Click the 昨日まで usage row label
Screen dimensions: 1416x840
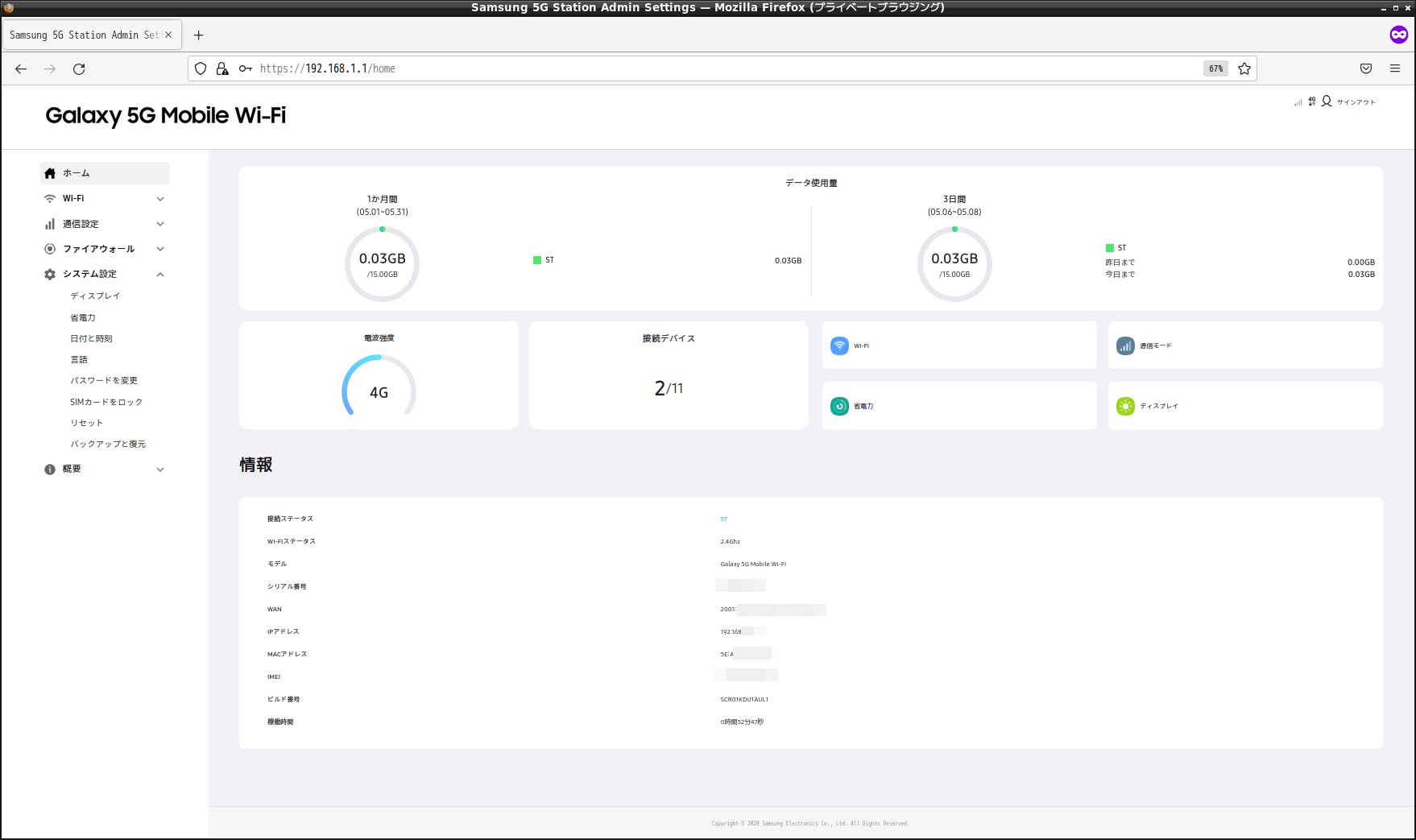click(x=1120, y=263)
